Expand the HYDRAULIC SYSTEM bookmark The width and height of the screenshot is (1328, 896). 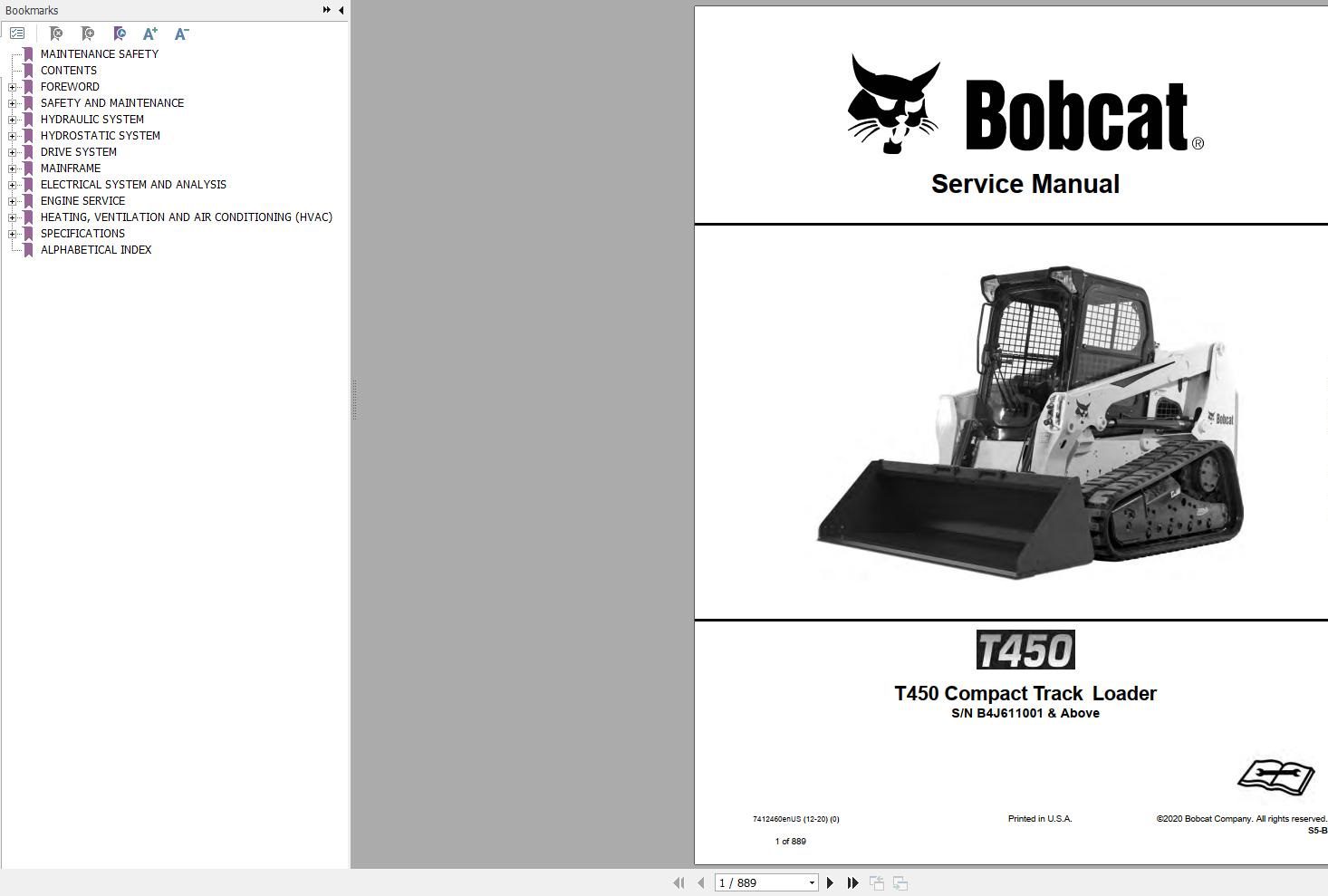[11, 119]
